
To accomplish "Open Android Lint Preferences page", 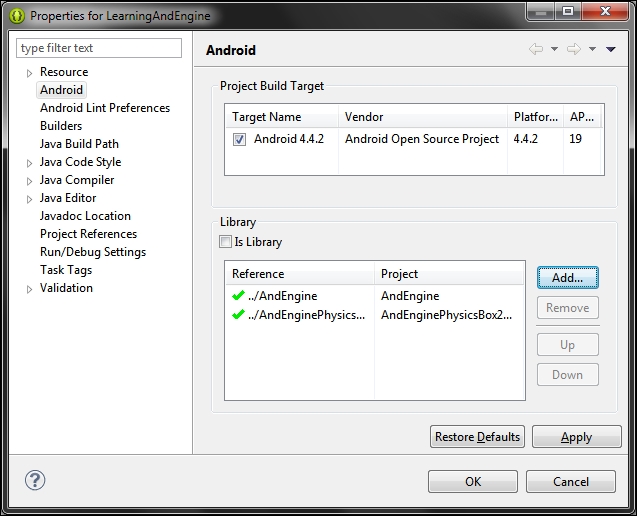I will coord(105,108).
